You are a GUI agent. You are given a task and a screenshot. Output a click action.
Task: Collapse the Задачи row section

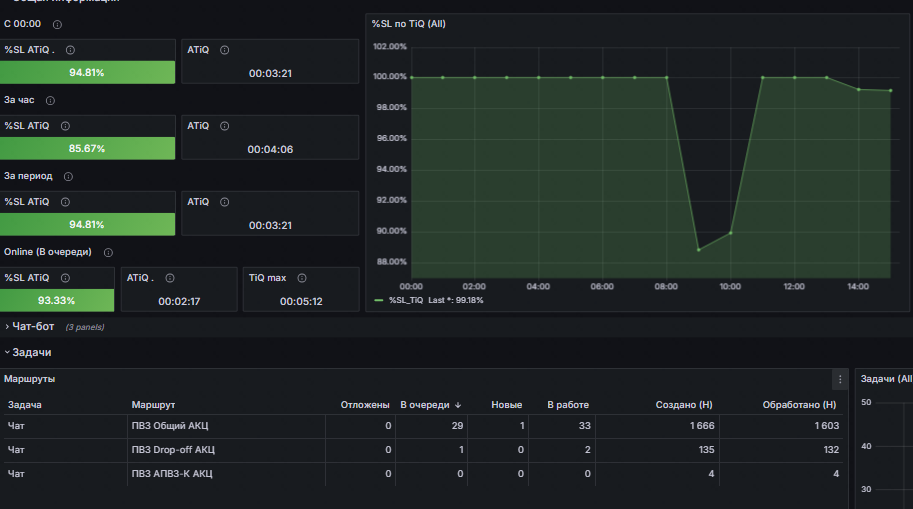[31, 352]
